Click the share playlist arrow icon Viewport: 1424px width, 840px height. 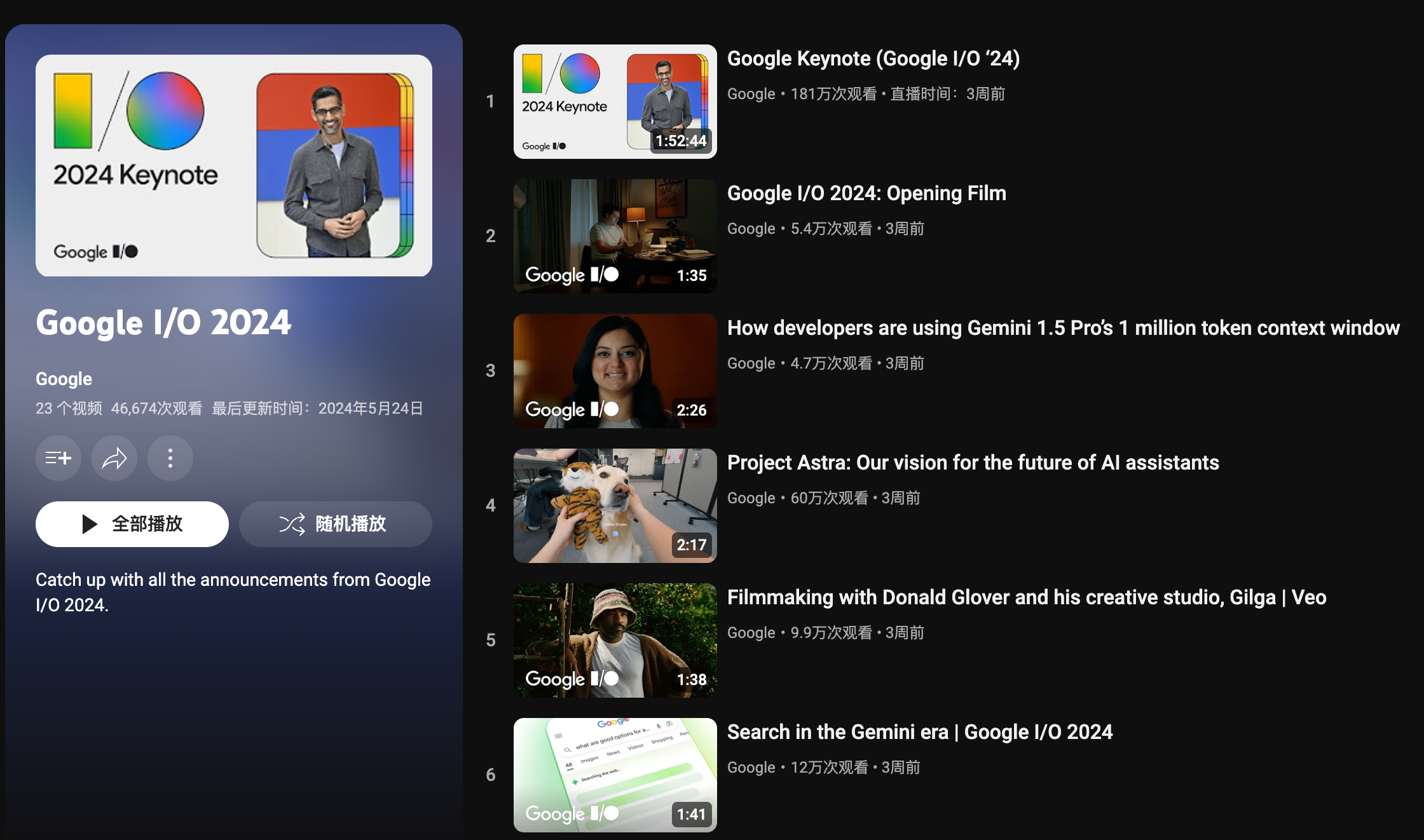114,458
